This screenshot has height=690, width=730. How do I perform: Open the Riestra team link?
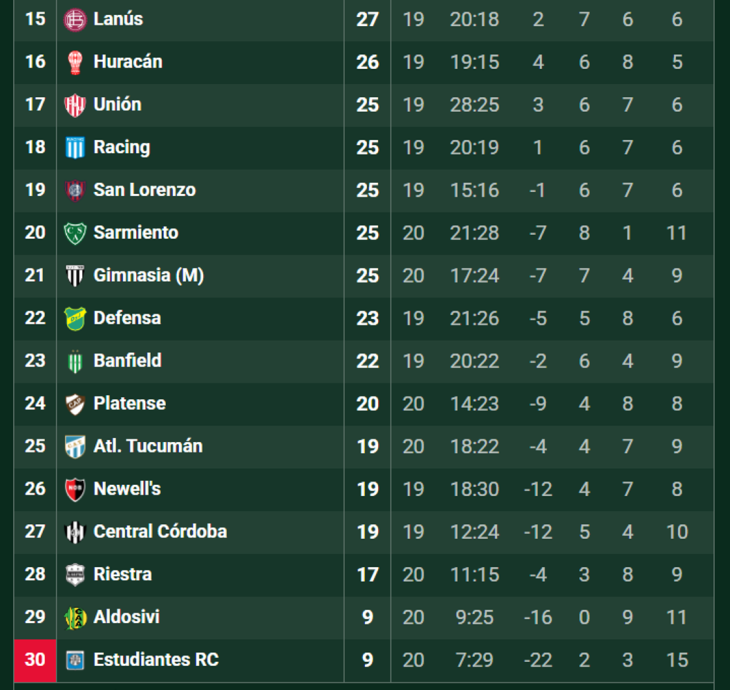[x=122, y=574]
